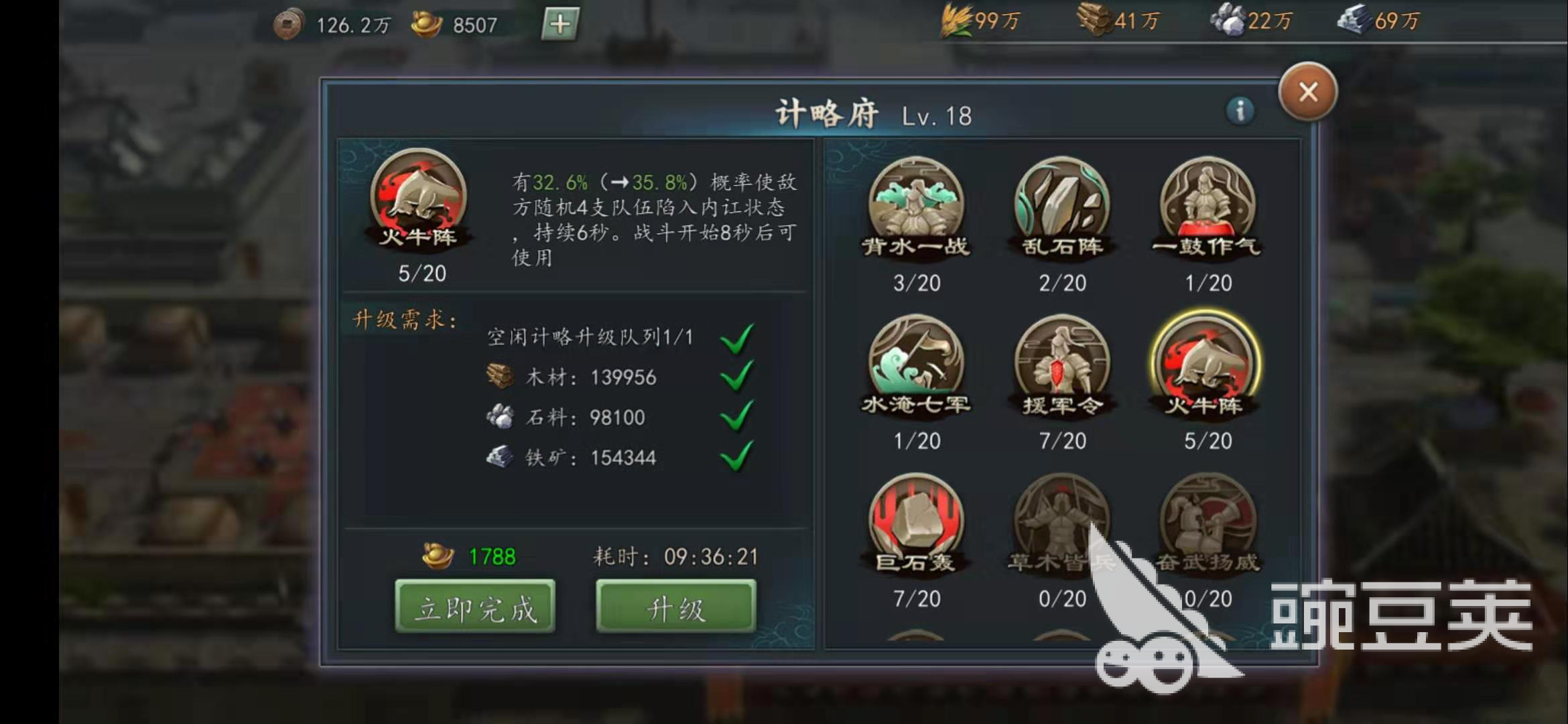Open the 巨石轰 stratagem icon
This screenshot has height=724, width=1568.
916,521
